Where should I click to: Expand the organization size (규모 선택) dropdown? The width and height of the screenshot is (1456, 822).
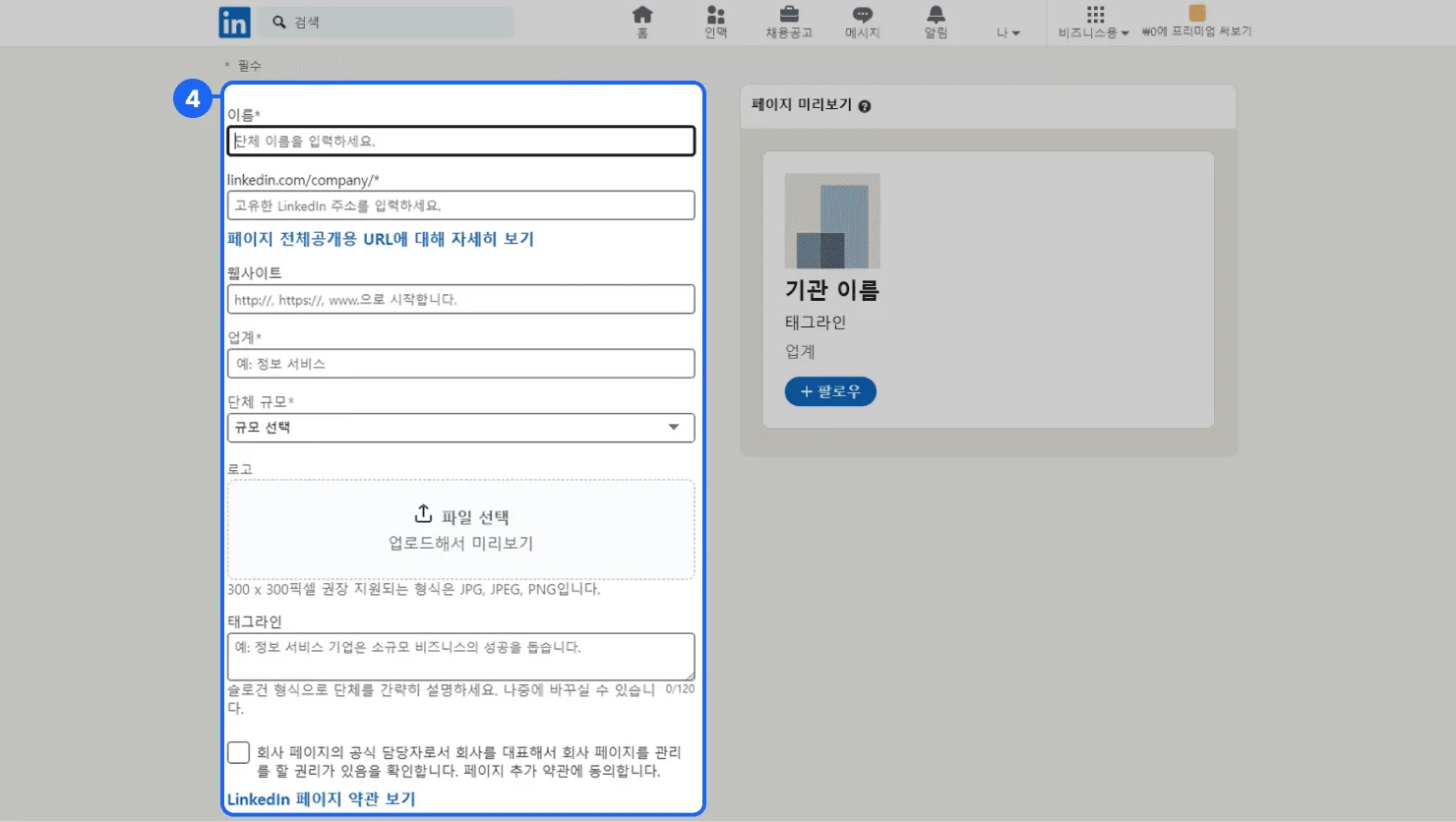[x=460, y=428]
